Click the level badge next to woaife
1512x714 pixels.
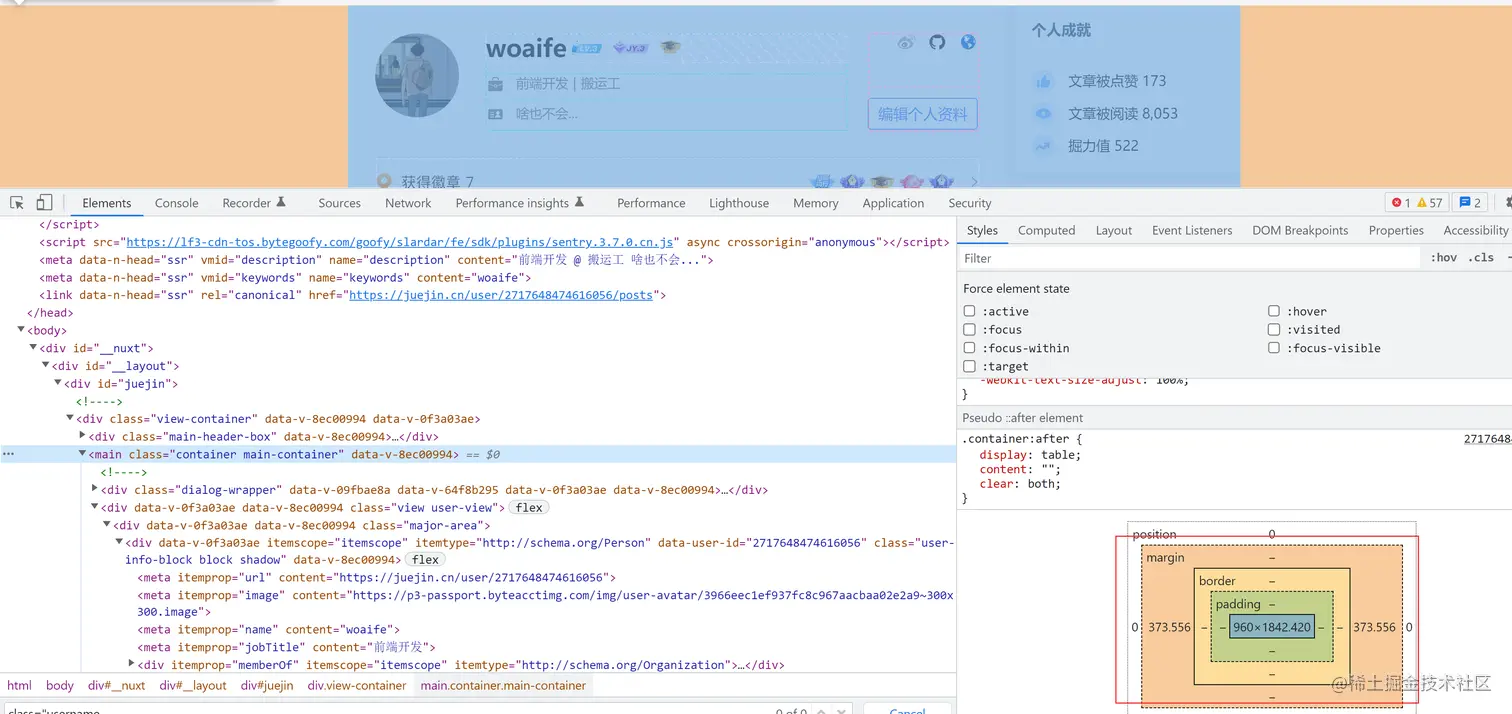pyautogui.click(x=587, y=48)
